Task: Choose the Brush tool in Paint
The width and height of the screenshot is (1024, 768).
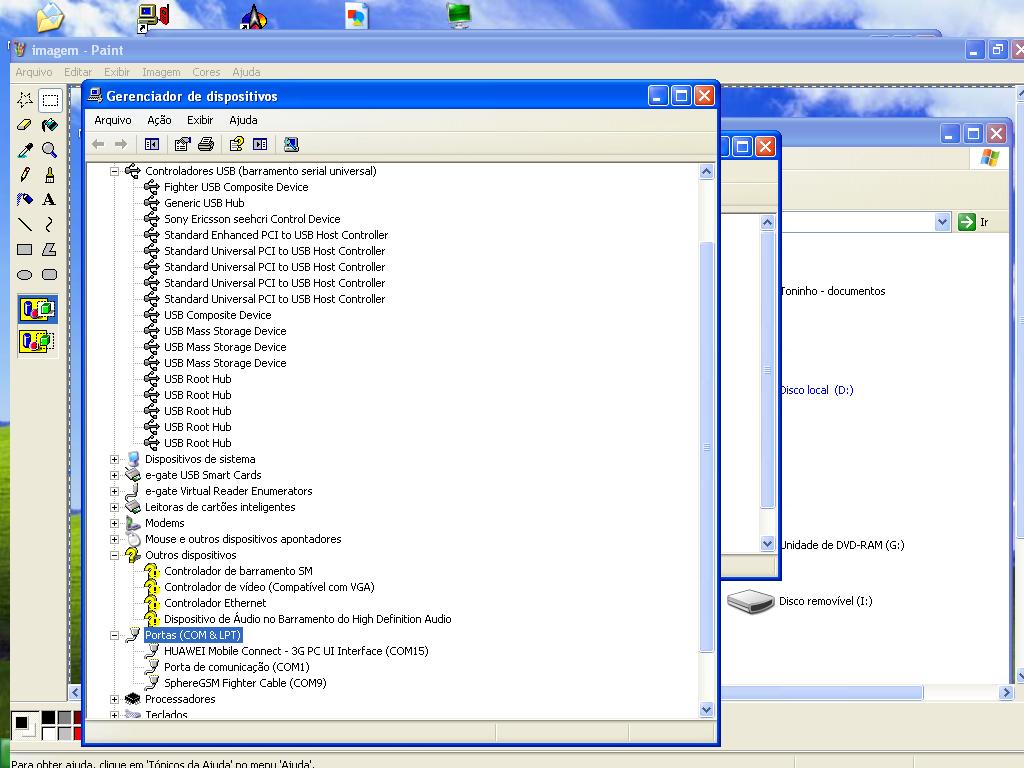Action: point(50,174)
